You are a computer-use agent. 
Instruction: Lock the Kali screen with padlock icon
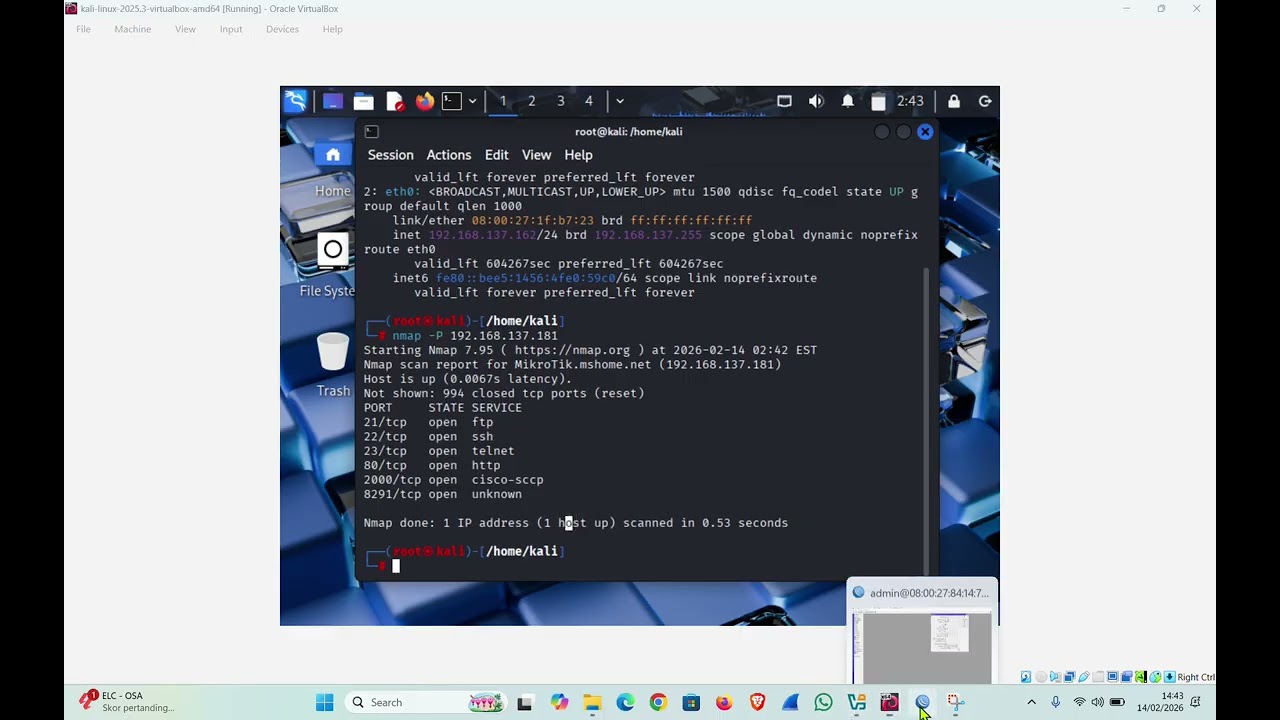(x=954, y=101)
